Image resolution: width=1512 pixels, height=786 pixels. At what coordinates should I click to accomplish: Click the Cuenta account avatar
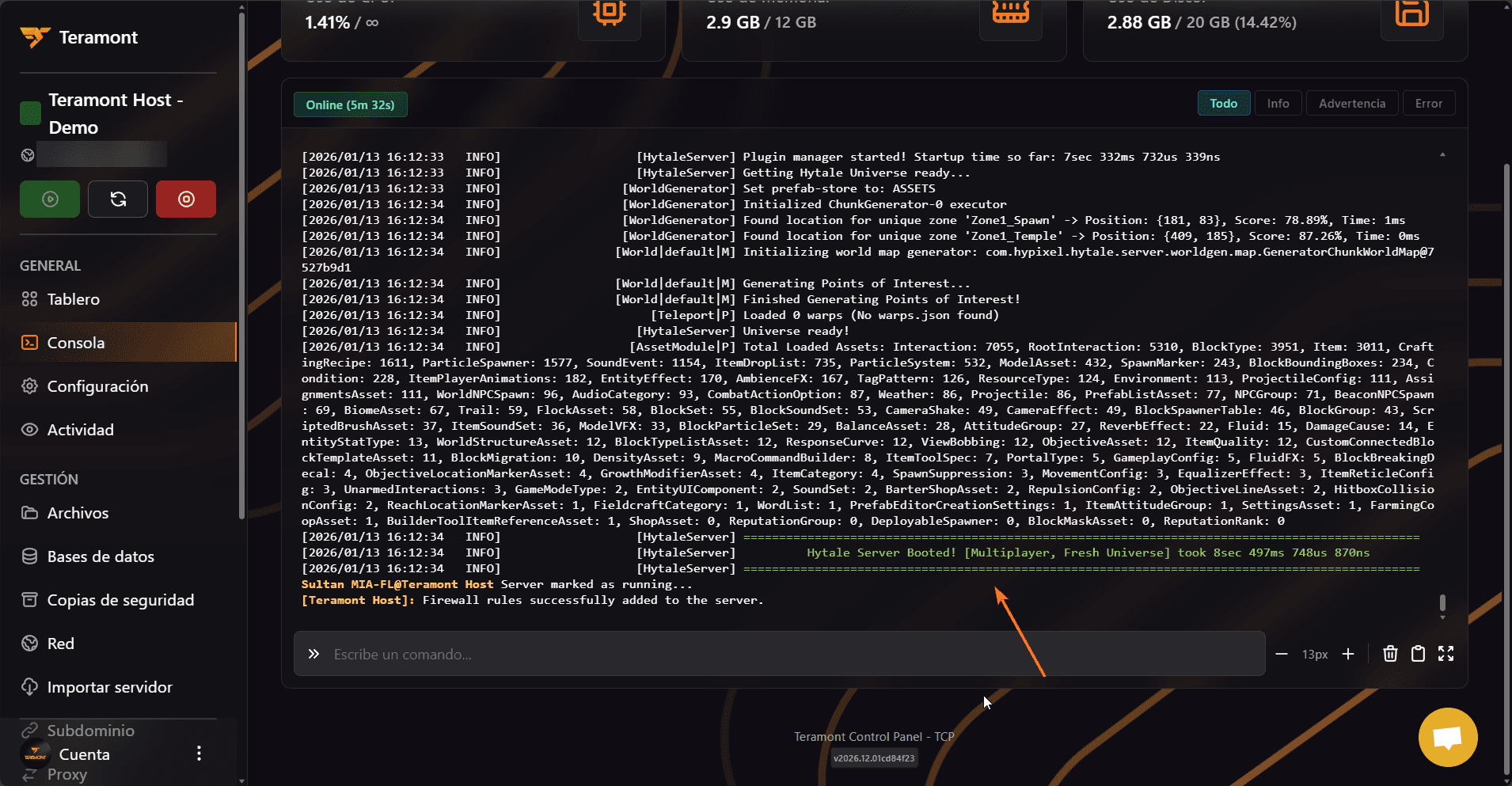coord(35,754)
